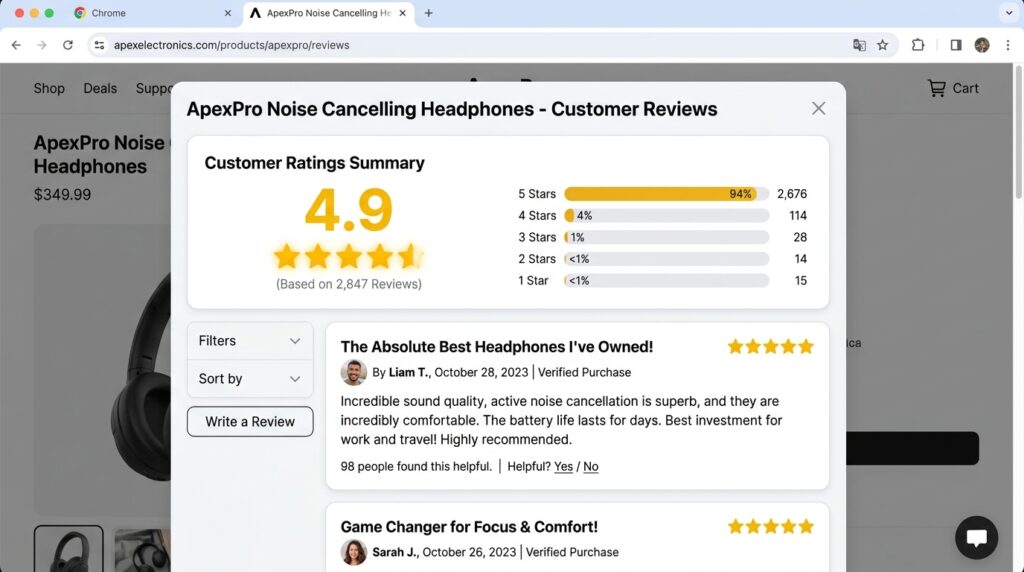Click the review title 'The Absolute Best Headphones I've Owned!'
1024x572 pixels.
[x=496, y=347]
